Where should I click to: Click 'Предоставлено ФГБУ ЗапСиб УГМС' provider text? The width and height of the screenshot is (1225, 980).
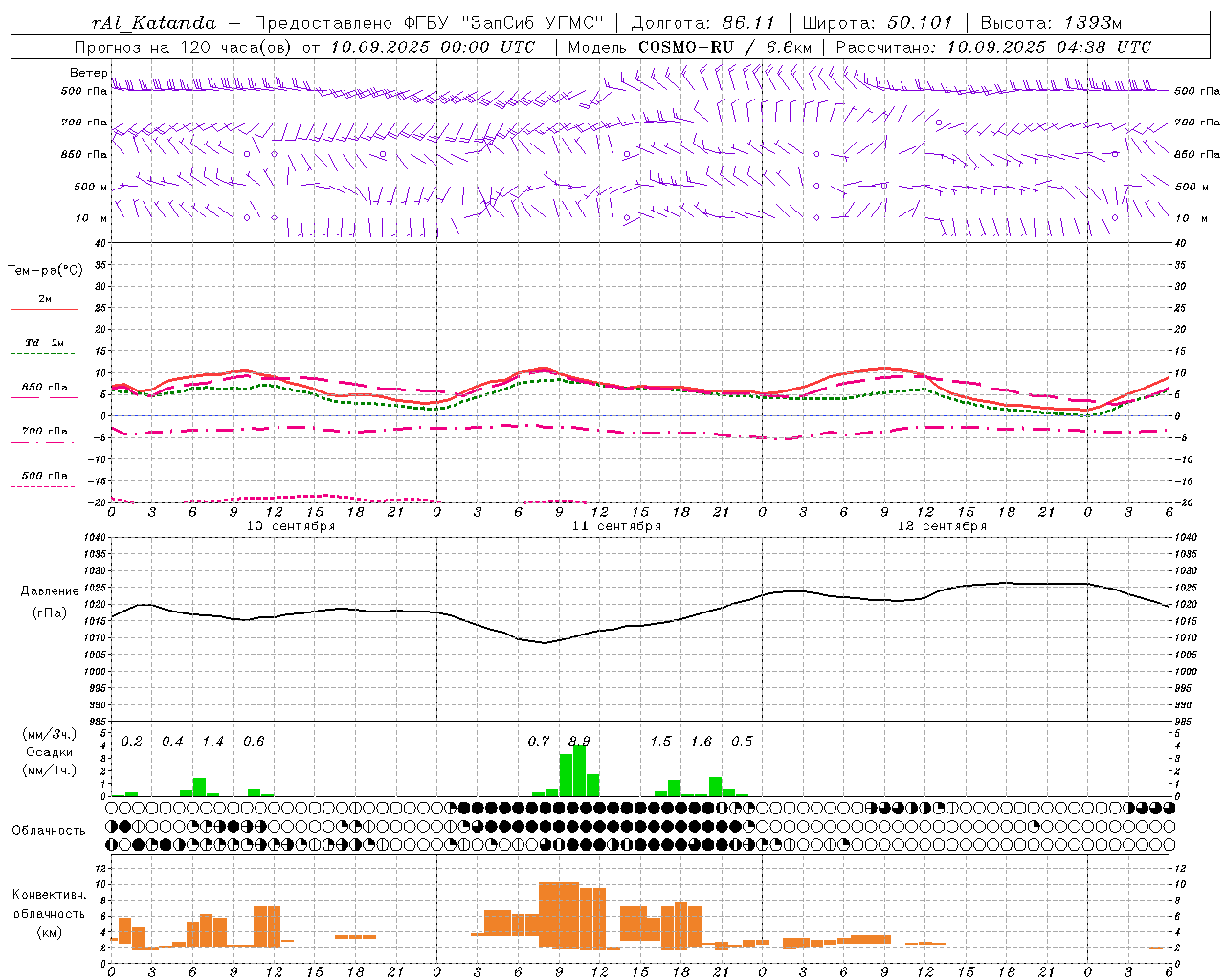430,23
